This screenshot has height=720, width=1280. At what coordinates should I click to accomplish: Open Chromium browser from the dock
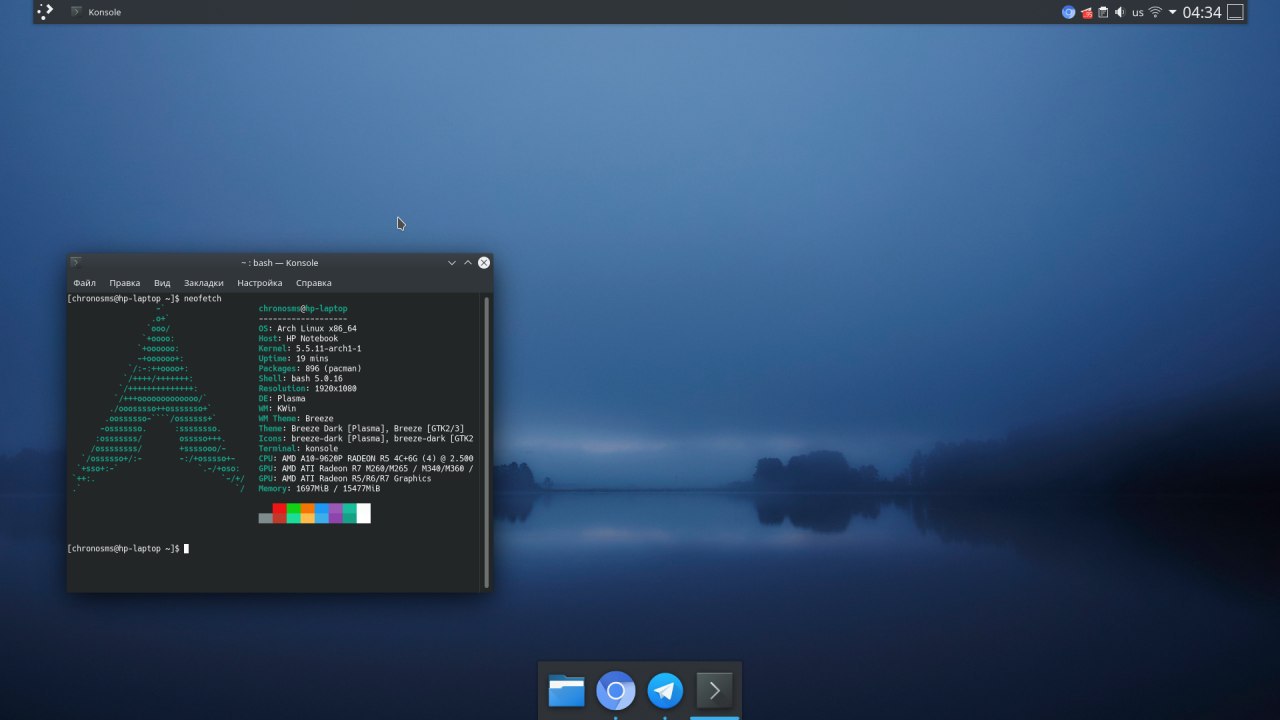click(x=616, y=690)
